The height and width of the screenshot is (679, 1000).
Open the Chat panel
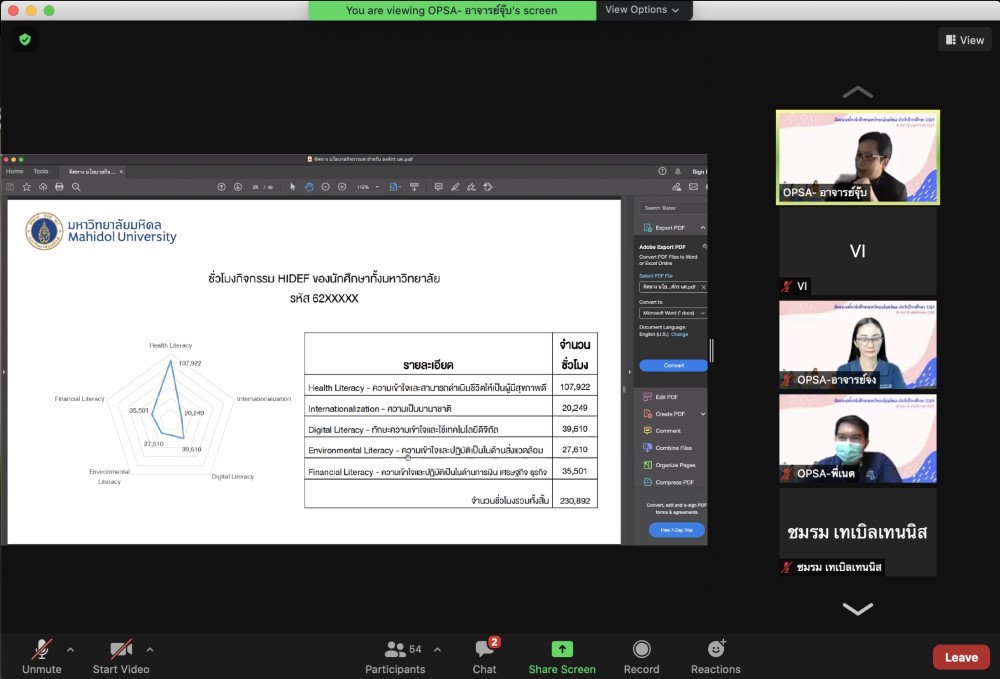(484, 650)
